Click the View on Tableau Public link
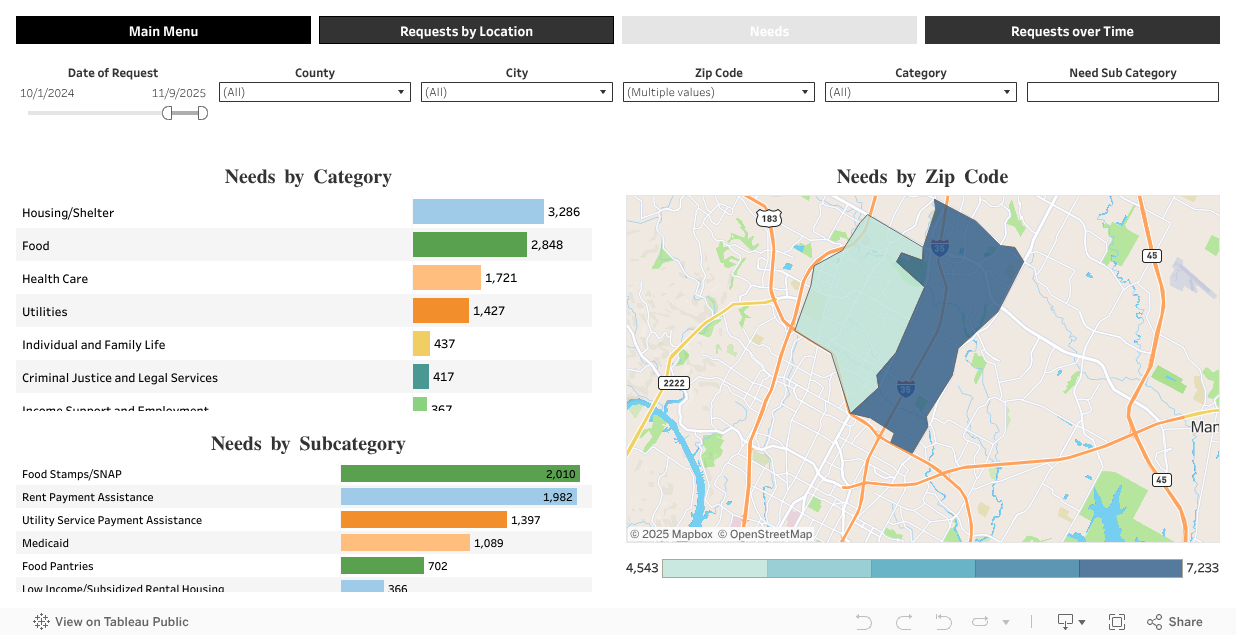Screen dimensions: 1236x635 (121, 622)
